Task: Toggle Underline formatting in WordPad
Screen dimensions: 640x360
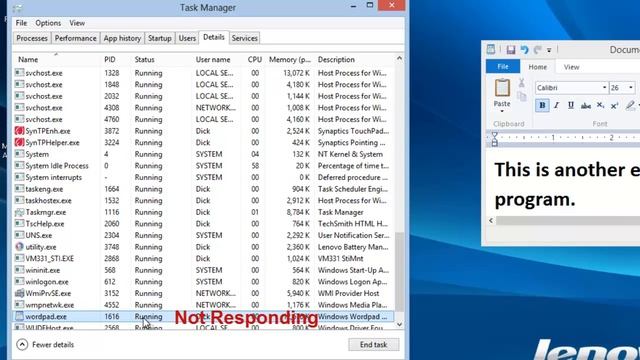Action: coord(571,105)
